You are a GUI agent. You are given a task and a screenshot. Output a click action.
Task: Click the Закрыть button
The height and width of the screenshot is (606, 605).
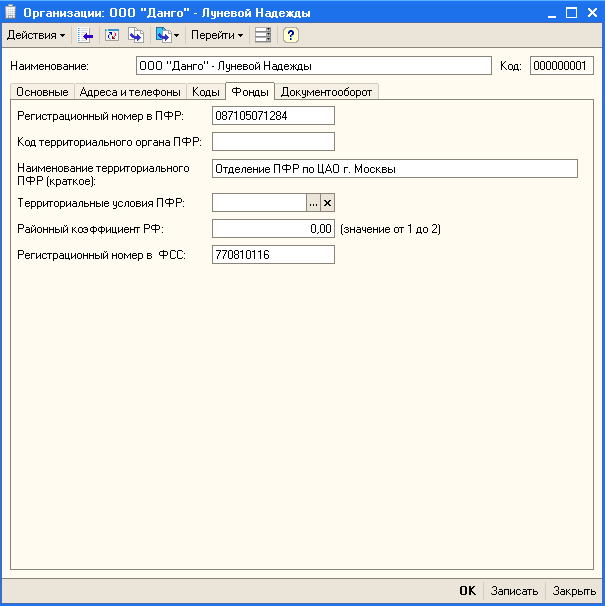(x=574, y=591)
